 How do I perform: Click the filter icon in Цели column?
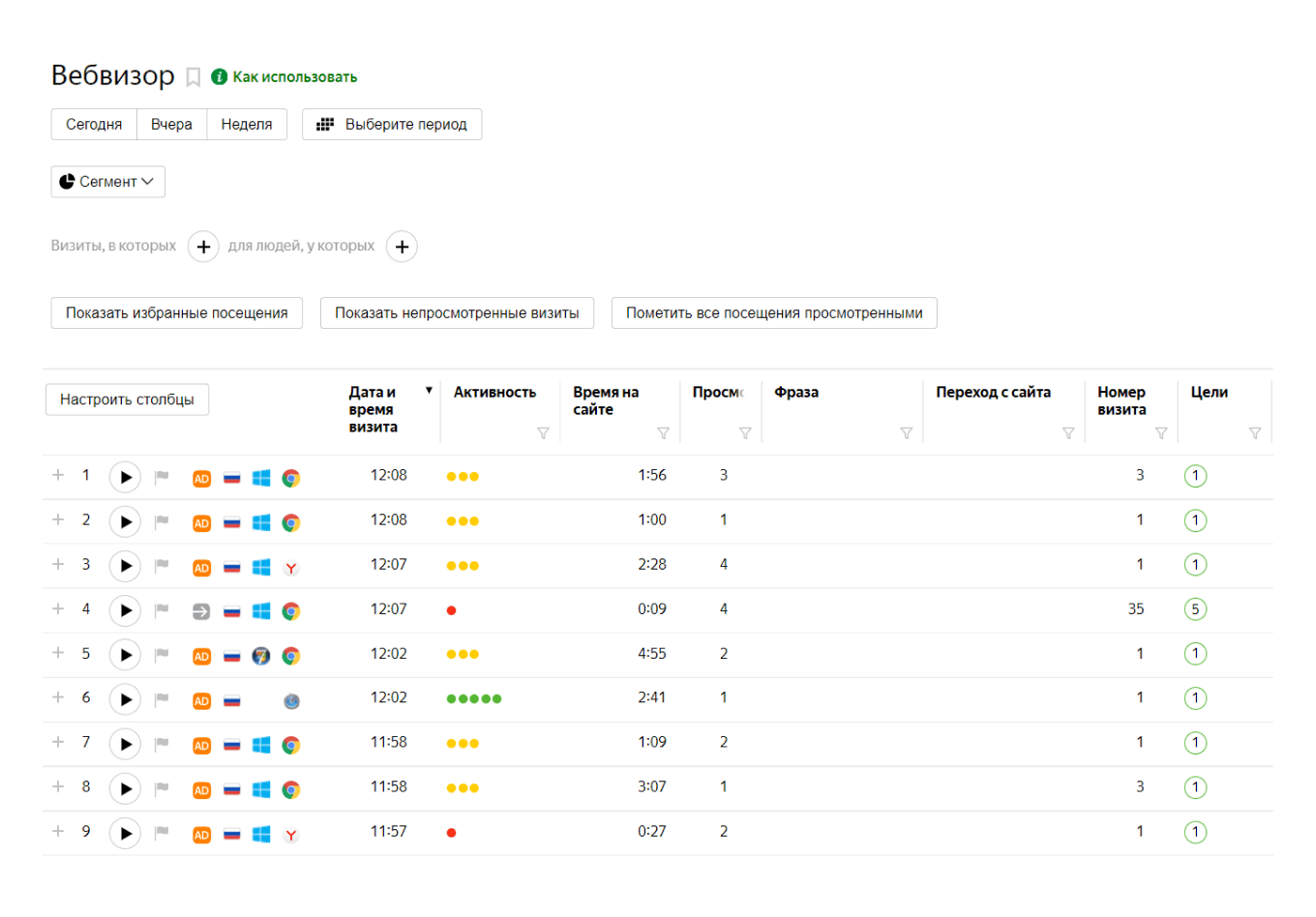[1255, 433]
